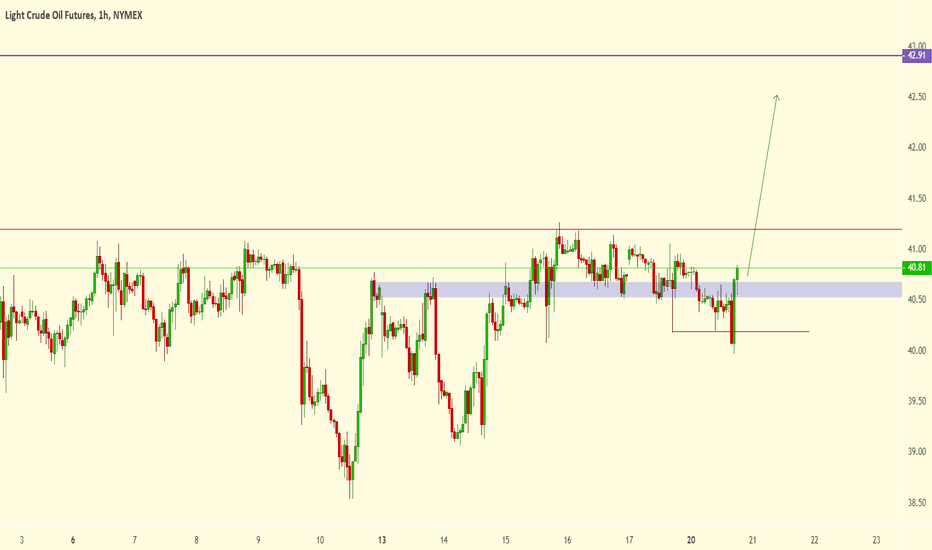Click date axis label 23
Viewport: 932px width, 550px height.
coord(877,540)
